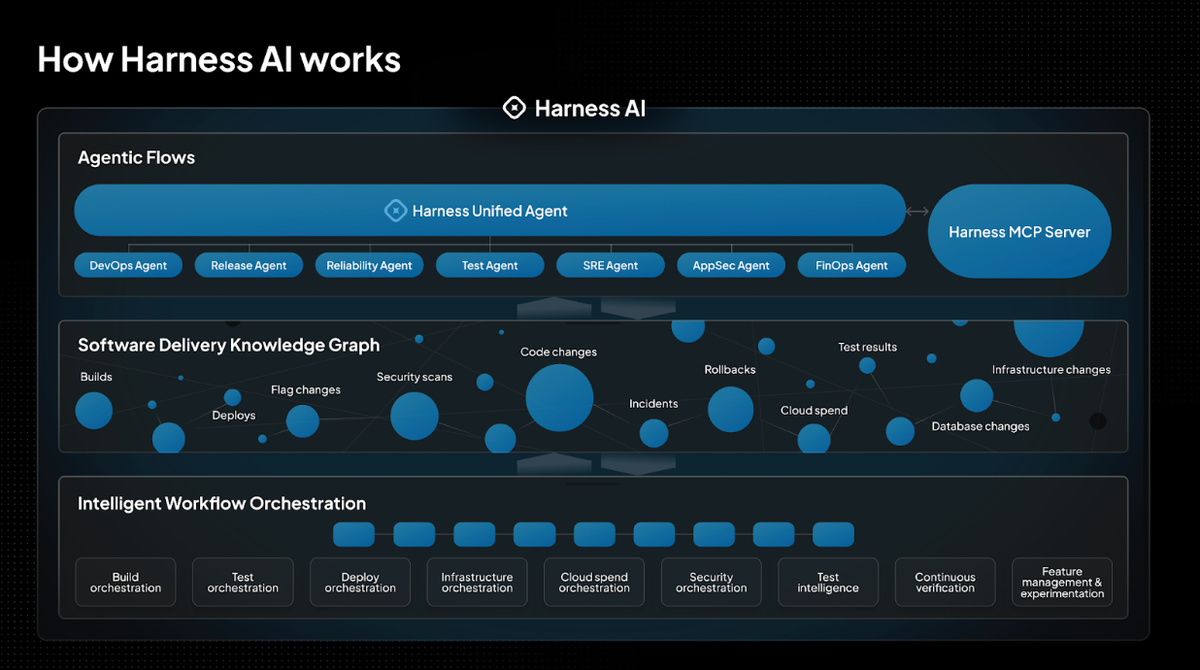Select the Continuous verification tile
The width and height of the screenshot is (1200, 670).
tap(945, 582)
